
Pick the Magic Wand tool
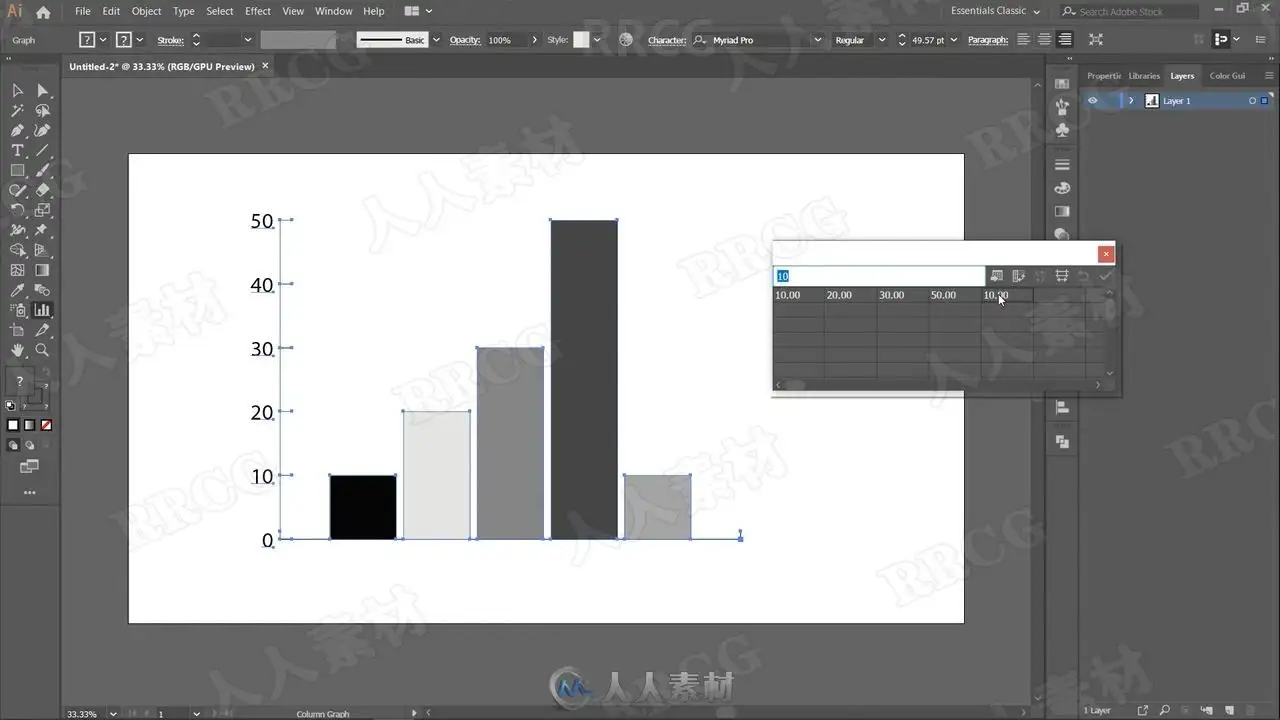pos(17,110)
